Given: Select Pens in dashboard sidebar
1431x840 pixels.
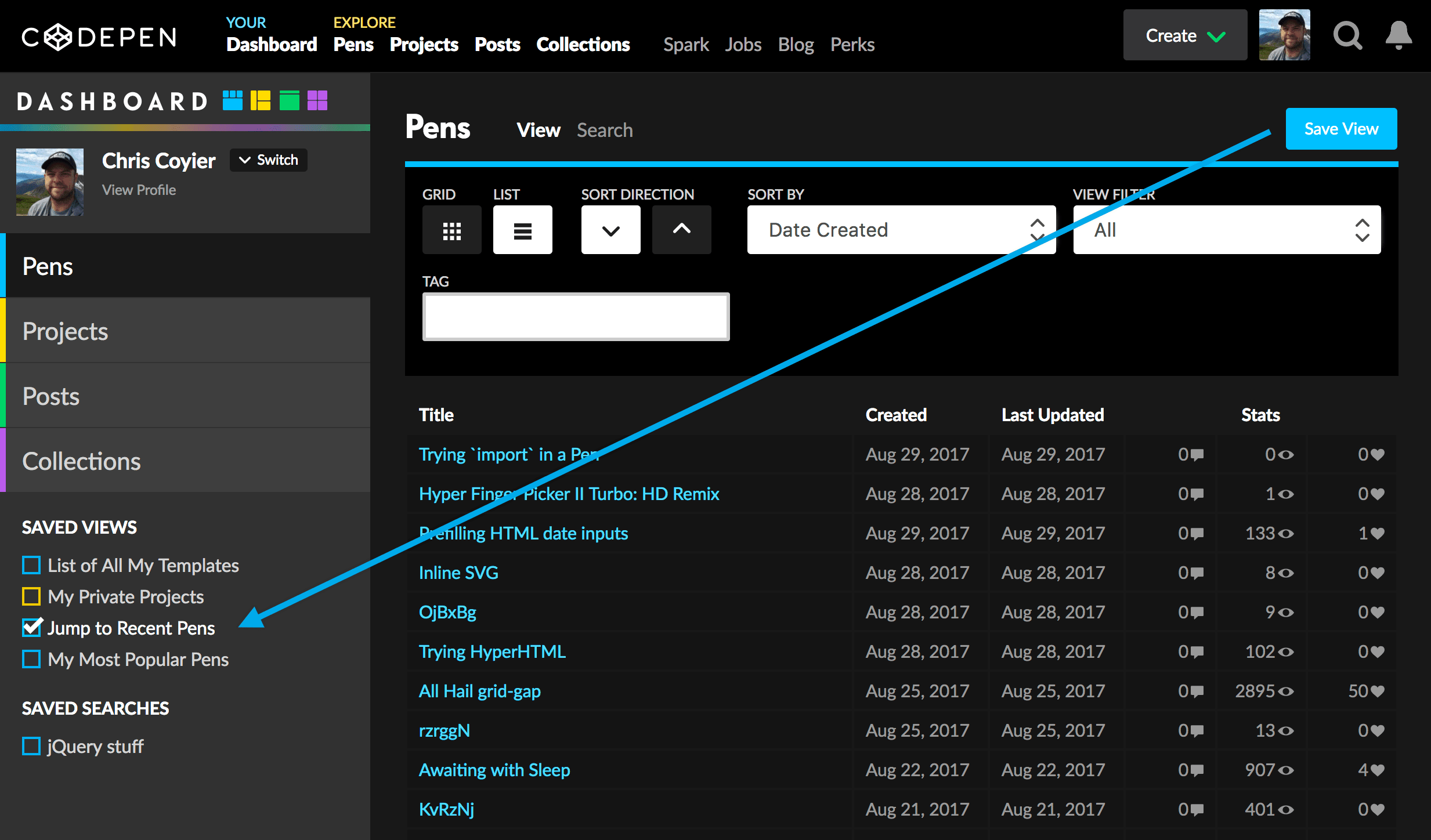Looking at the screenshot, I should pos(186,266).
